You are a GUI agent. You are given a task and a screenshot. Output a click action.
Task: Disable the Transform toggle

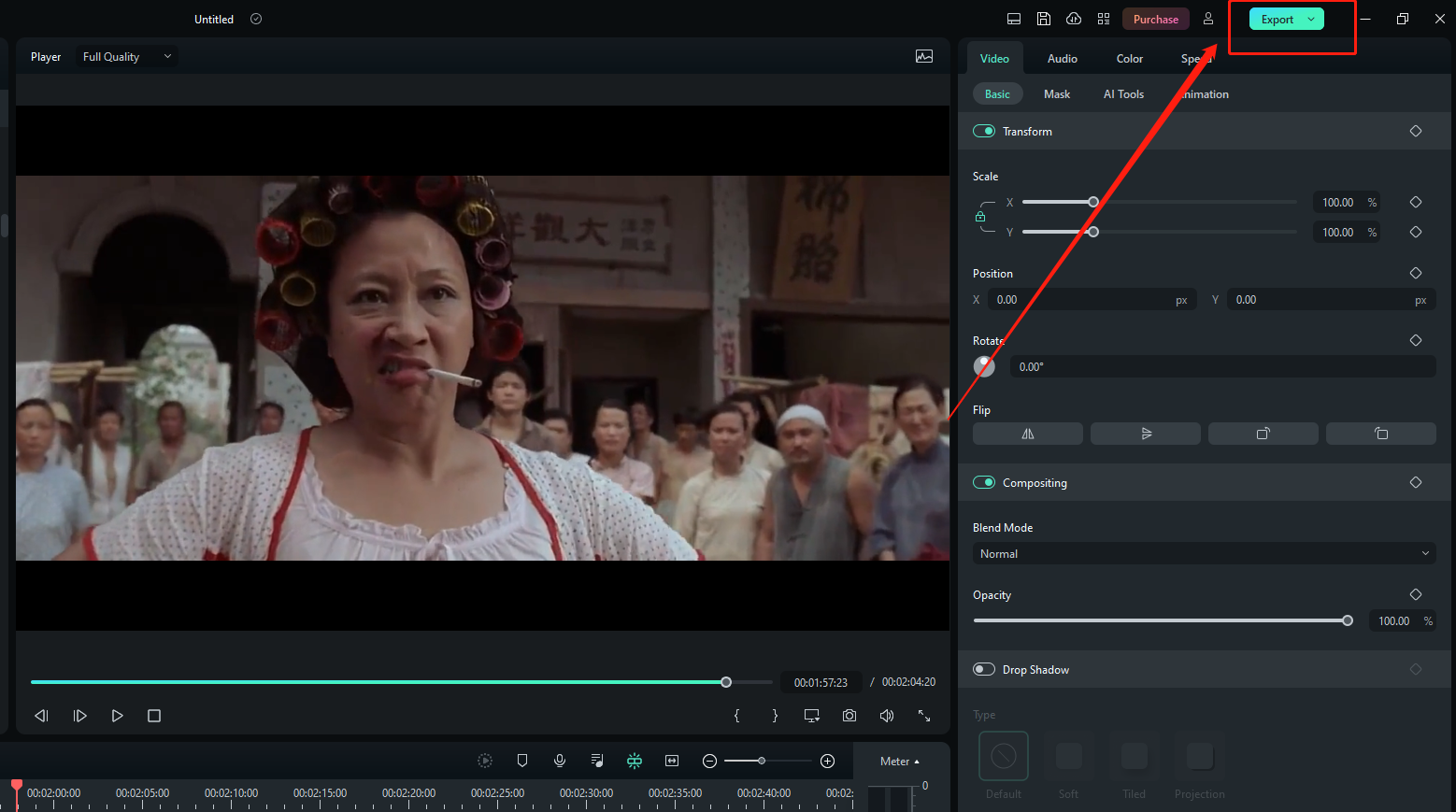[x=984, y=132]
